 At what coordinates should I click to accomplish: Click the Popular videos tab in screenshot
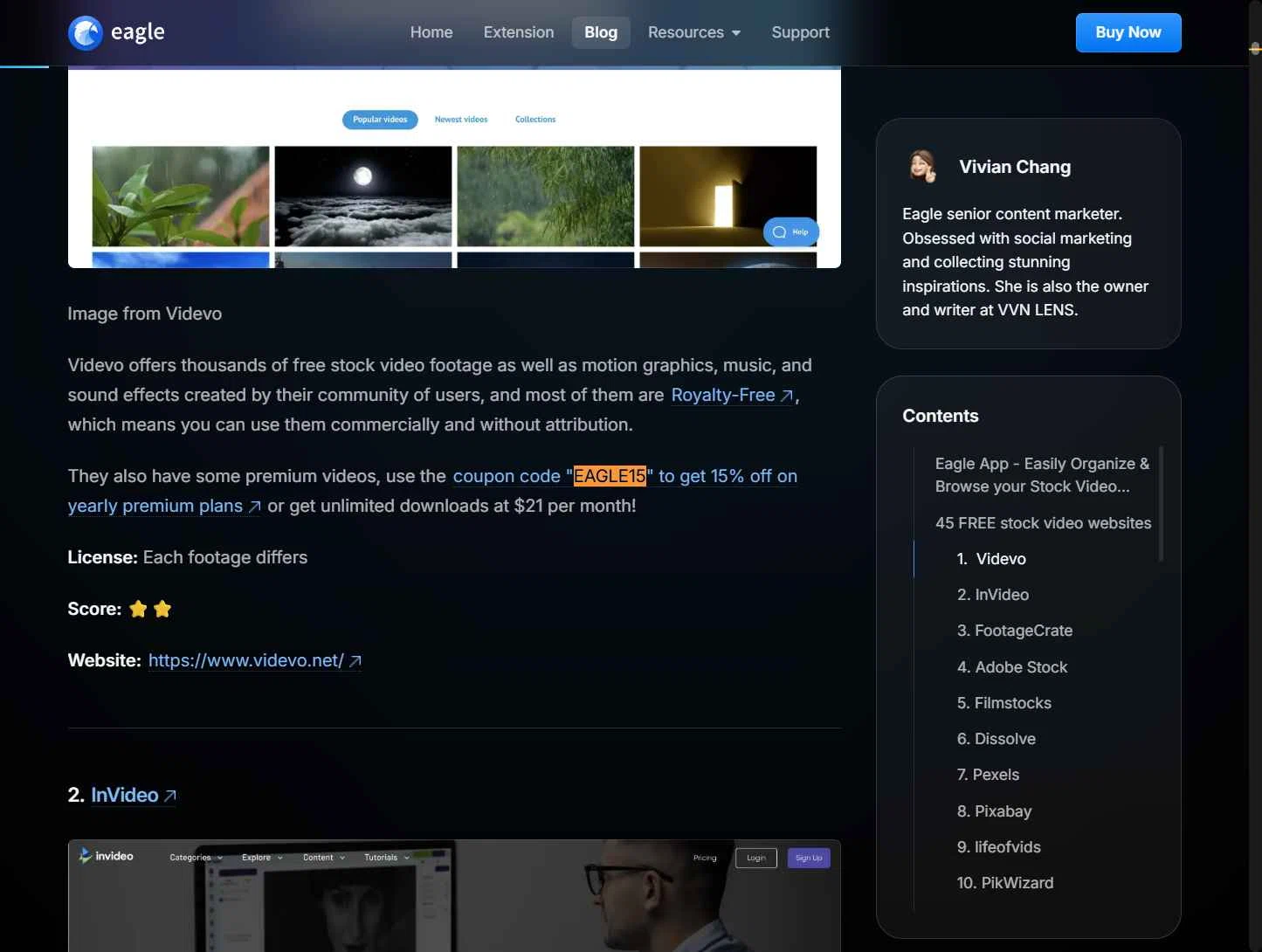click(380, 120)
